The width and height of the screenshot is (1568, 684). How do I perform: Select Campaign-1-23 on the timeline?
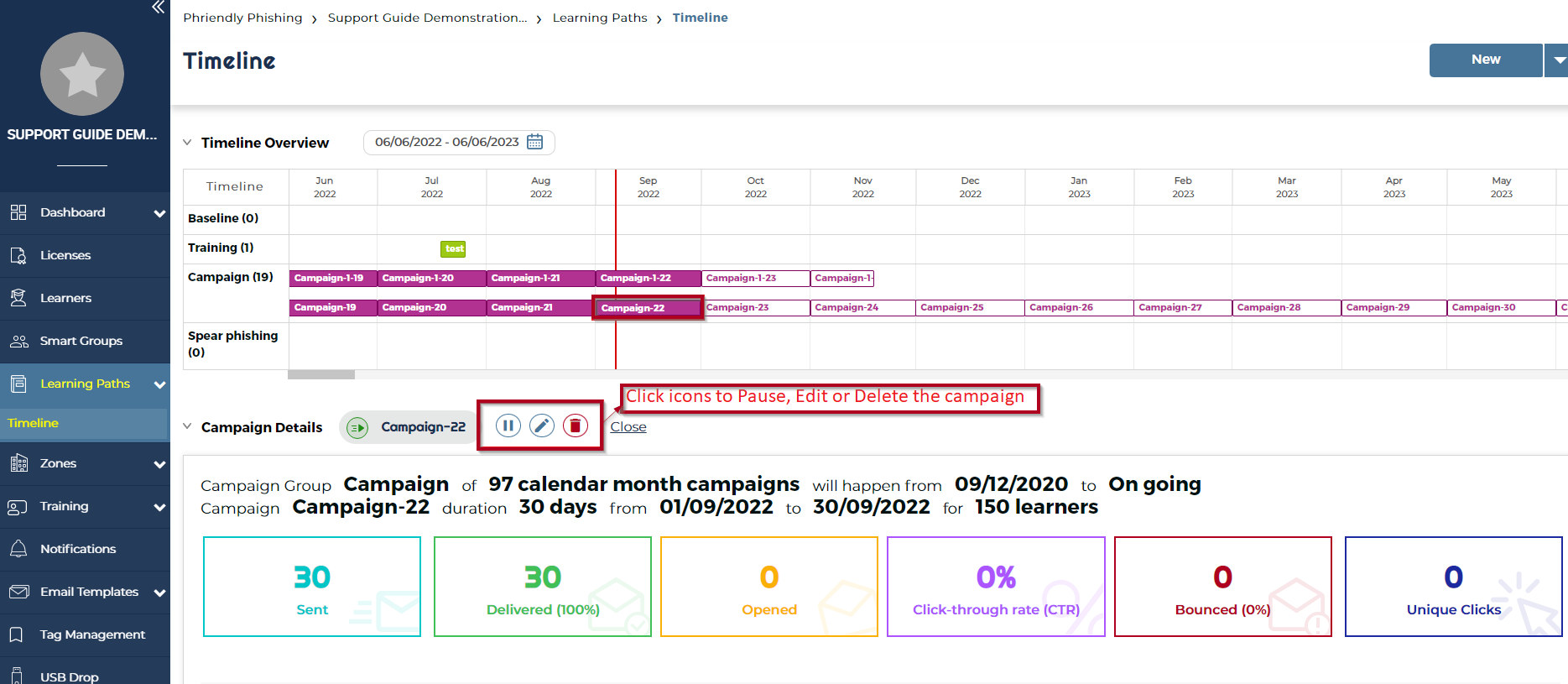point(755,278)
